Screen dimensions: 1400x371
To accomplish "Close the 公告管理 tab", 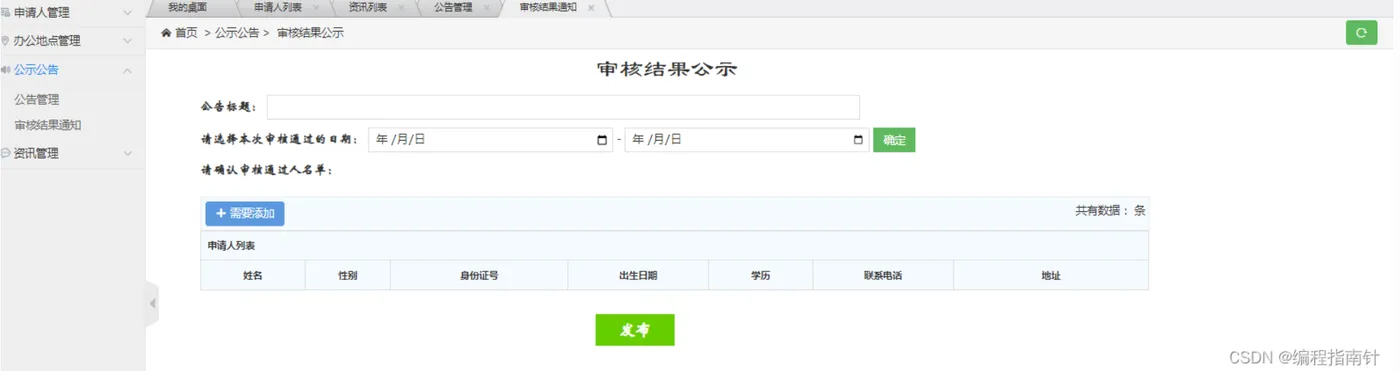I will 487,7.
